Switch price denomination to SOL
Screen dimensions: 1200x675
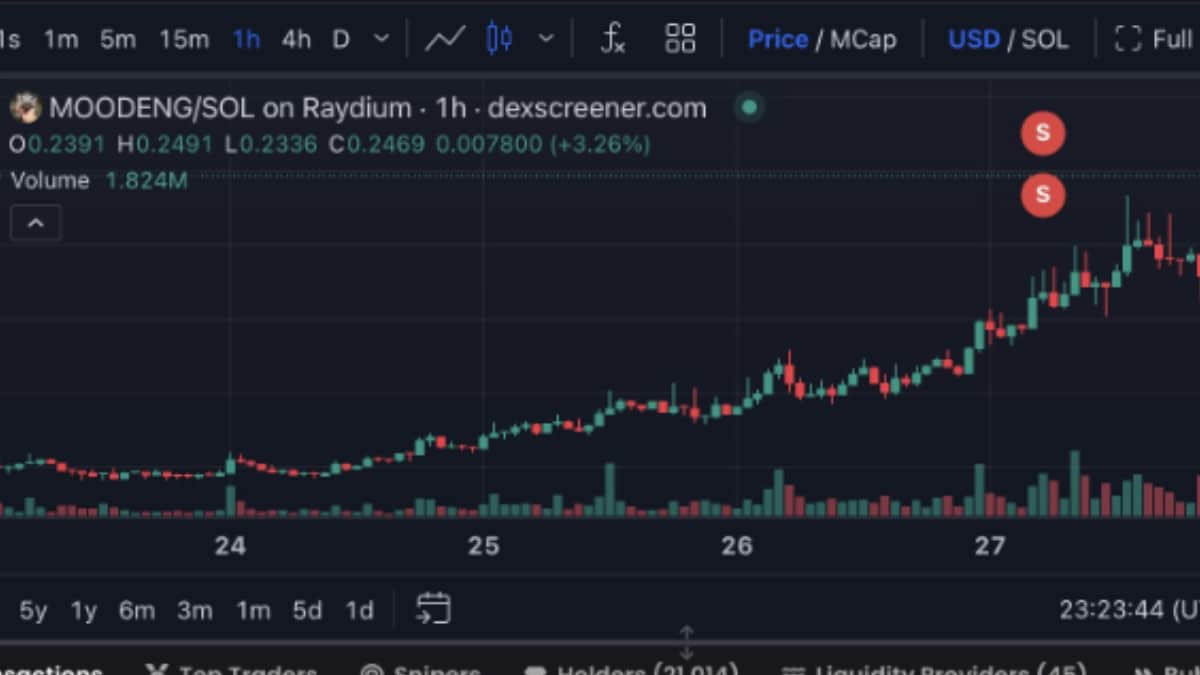point(1045,39)
